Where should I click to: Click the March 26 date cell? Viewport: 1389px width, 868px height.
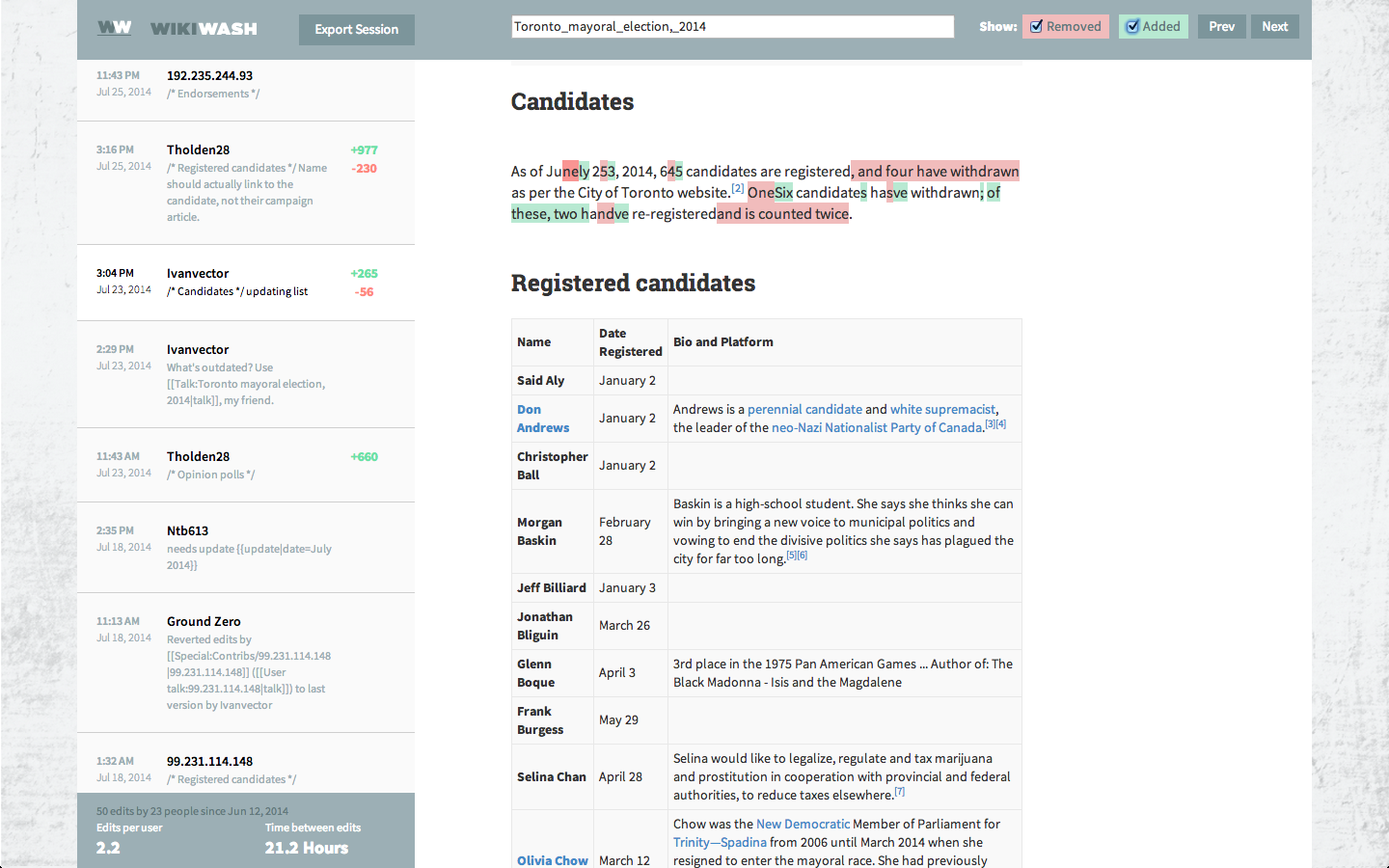pyautogui.click(x=630, y=626)
